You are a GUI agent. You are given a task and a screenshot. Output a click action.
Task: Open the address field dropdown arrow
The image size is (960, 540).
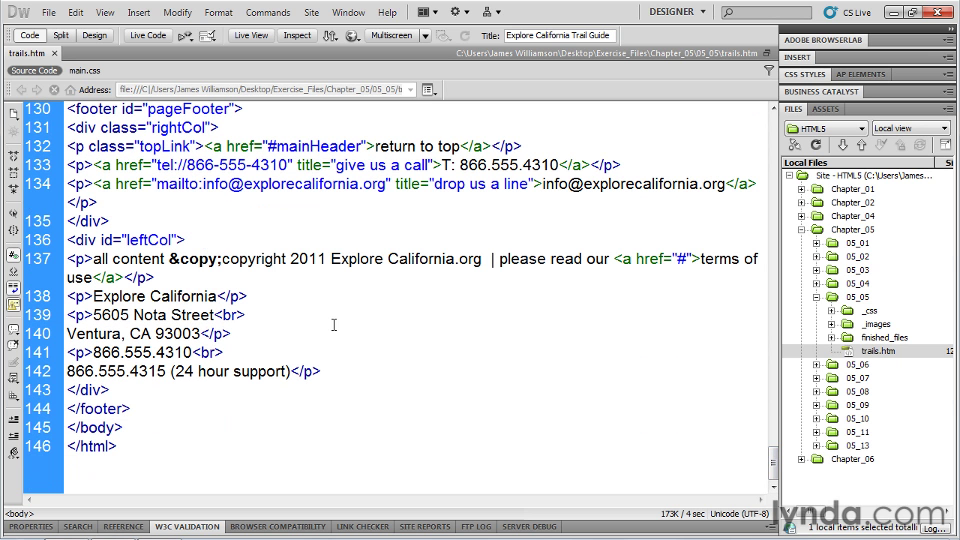[x=410, y=89]
